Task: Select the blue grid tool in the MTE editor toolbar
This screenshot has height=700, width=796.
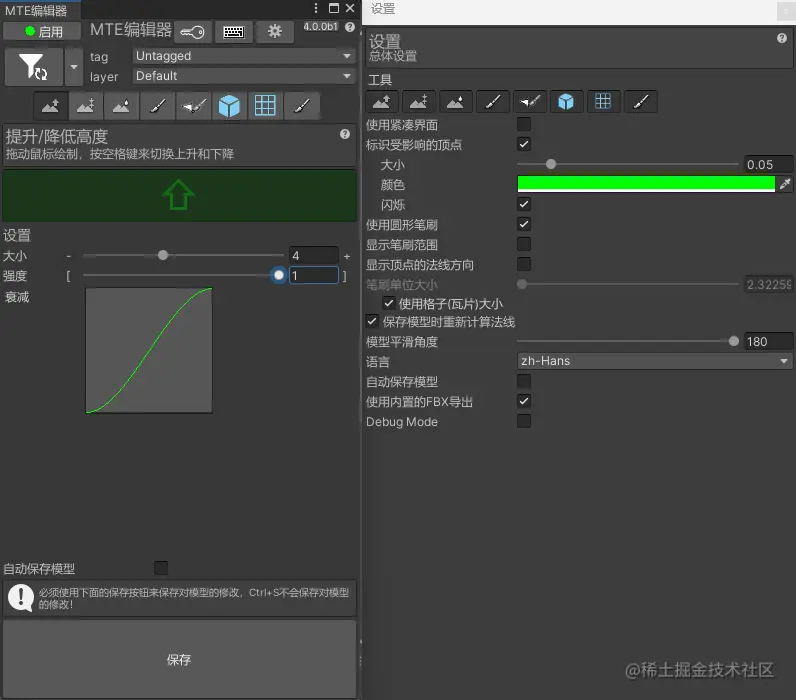Action: pyautogui.click(x=265, y=106)
